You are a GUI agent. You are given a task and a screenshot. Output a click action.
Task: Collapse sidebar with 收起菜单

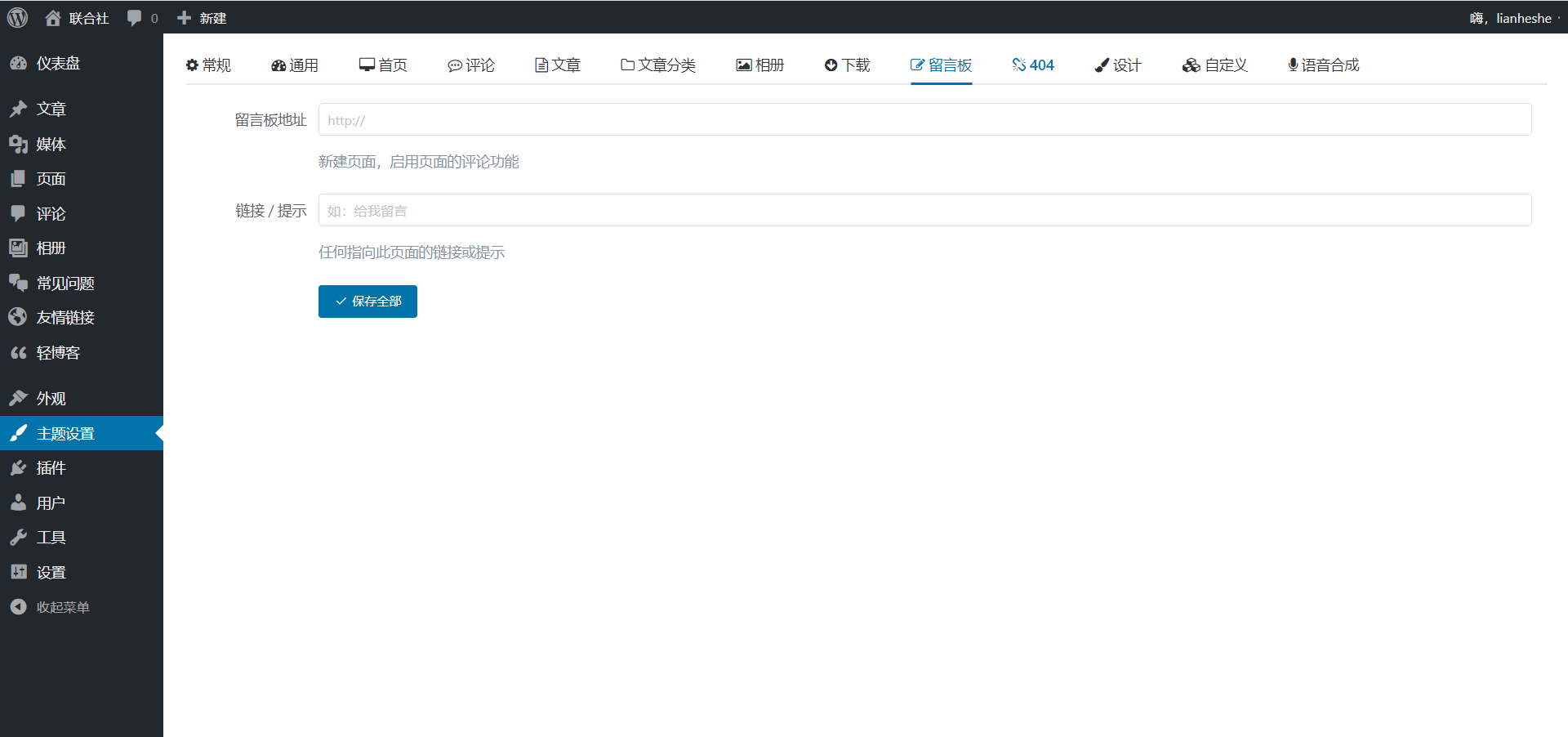pyautogui.click(x=63, y=607)
